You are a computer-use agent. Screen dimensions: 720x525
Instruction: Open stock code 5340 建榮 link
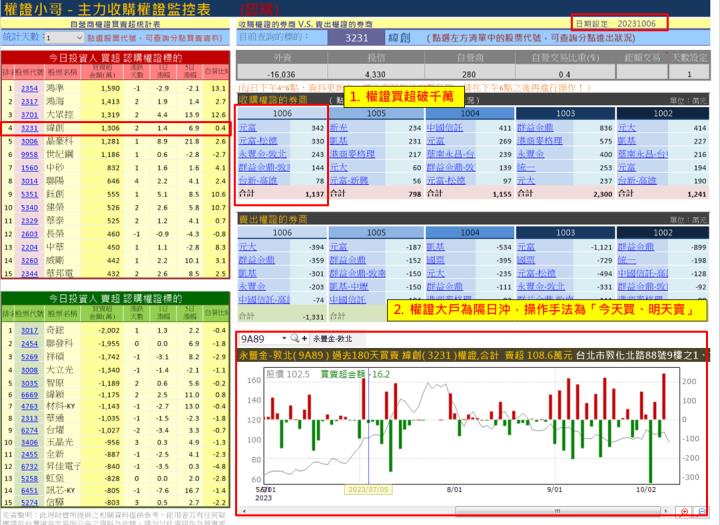coord(29,208)
